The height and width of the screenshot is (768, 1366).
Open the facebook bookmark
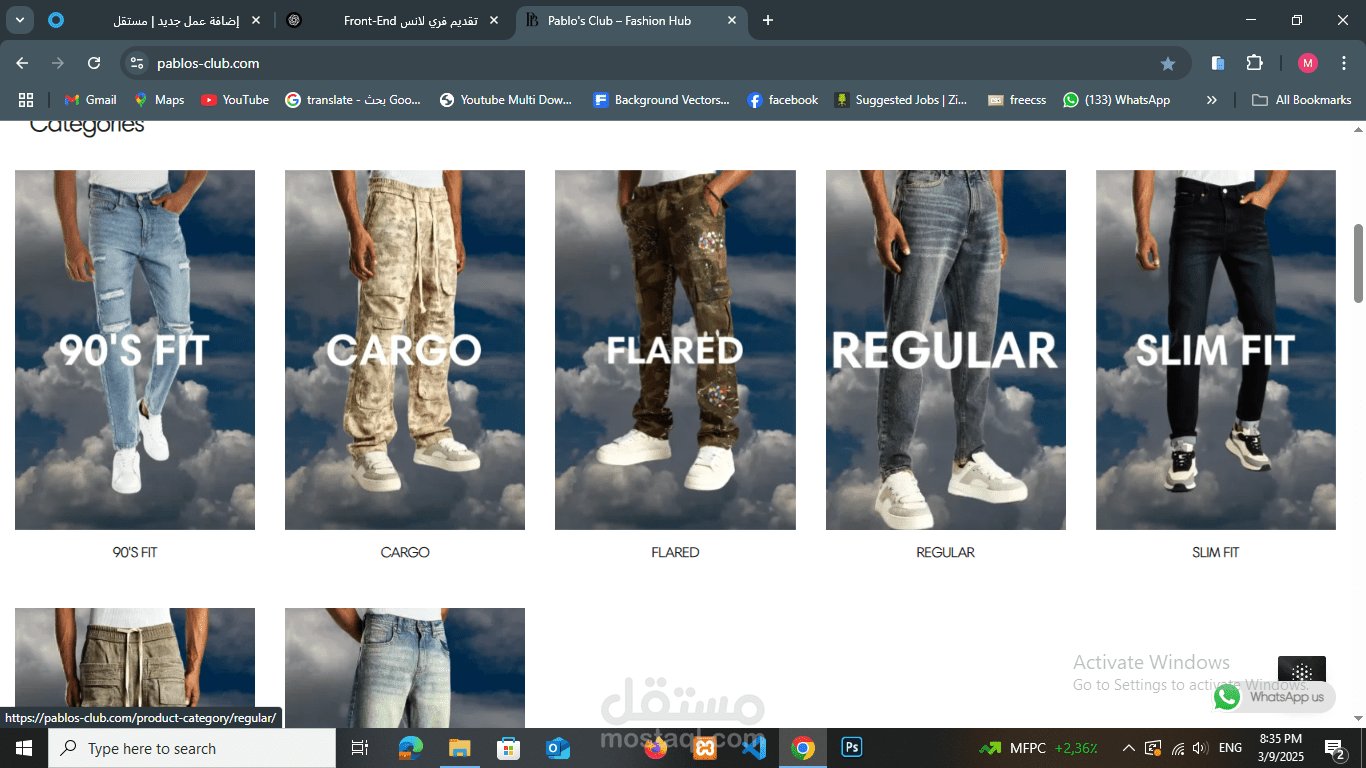(783, 100)
